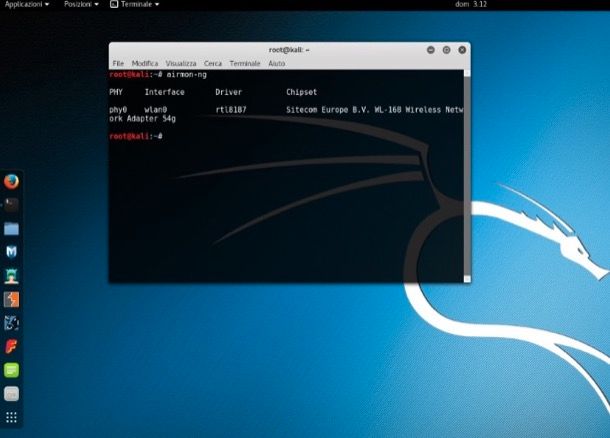Open the Aiuto menu
This screenshot has height=438, width=610.
[x=277, y=63]
